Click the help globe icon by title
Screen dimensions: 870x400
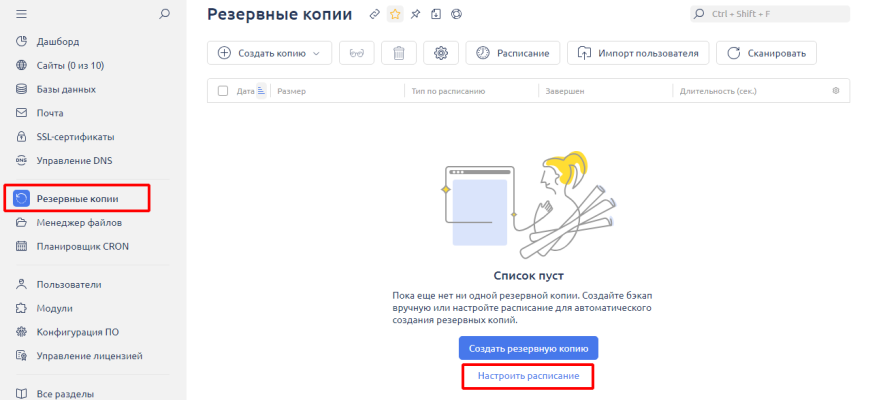click(456, 14)
